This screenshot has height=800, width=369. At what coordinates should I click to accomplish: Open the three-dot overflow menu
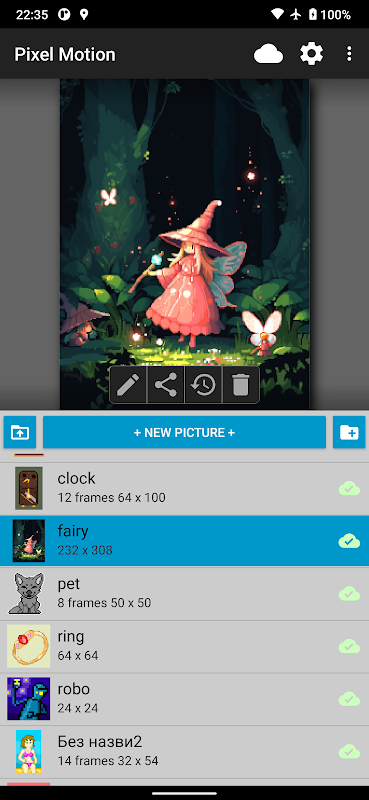pyautogui.click(x=349, y=54)
